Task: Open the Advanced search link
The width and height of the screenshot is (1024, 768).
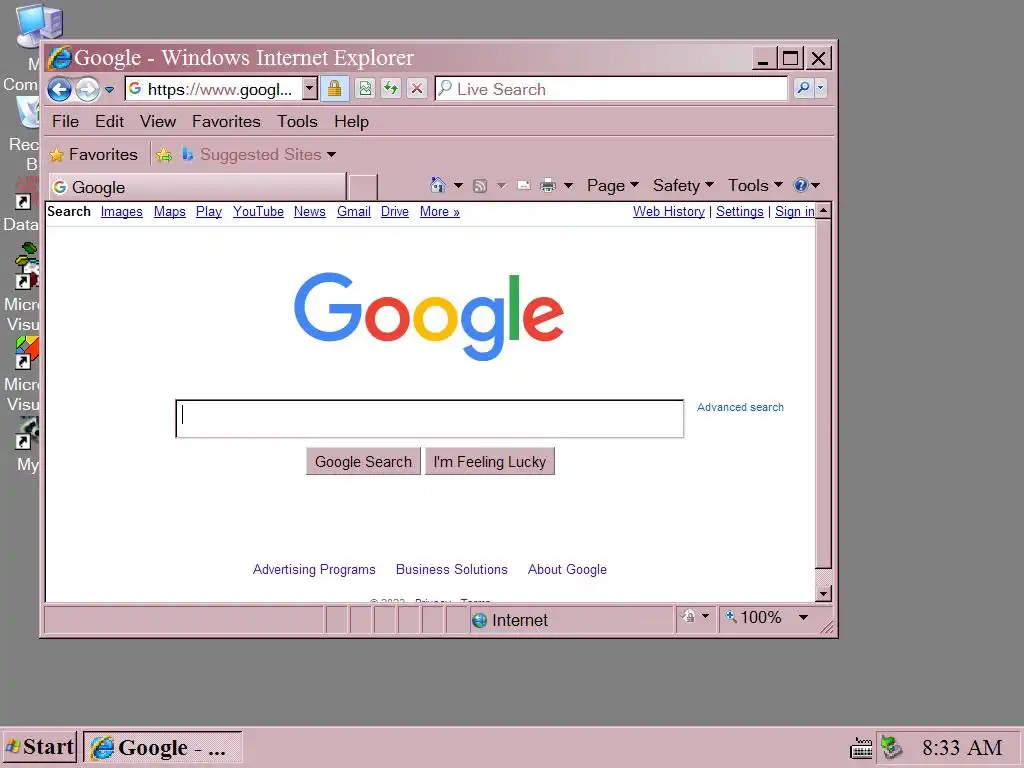Action: click(x=740, y=408)
